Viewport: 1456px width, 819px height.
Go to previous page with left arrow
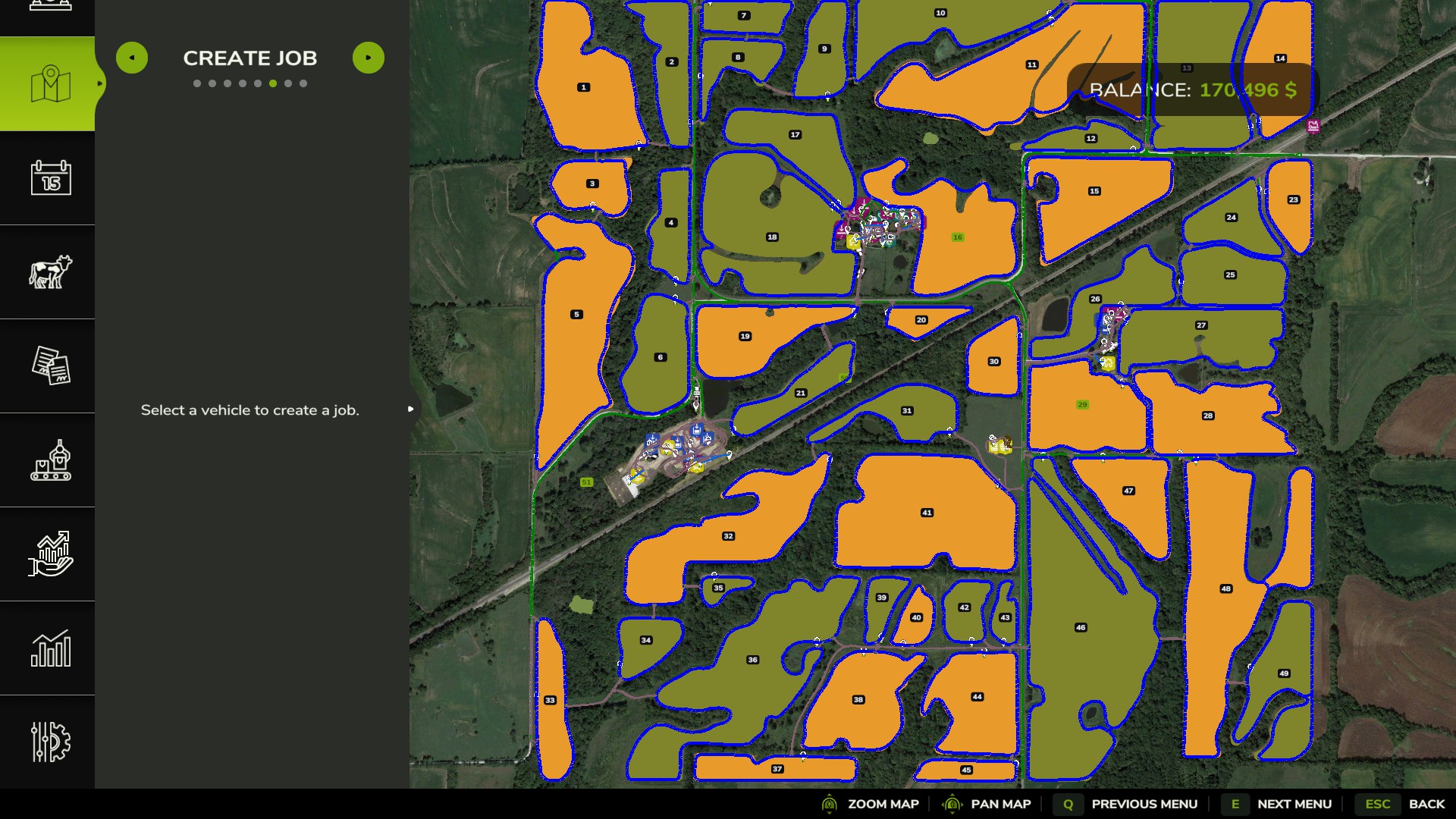click(x=132, y=58)
